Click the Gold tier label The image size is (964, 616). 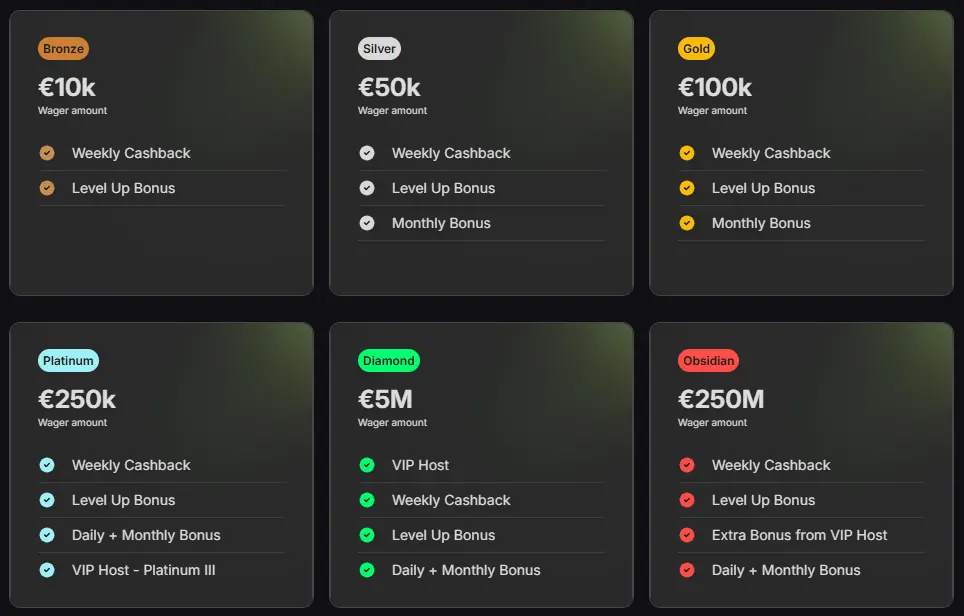[696, 49]
